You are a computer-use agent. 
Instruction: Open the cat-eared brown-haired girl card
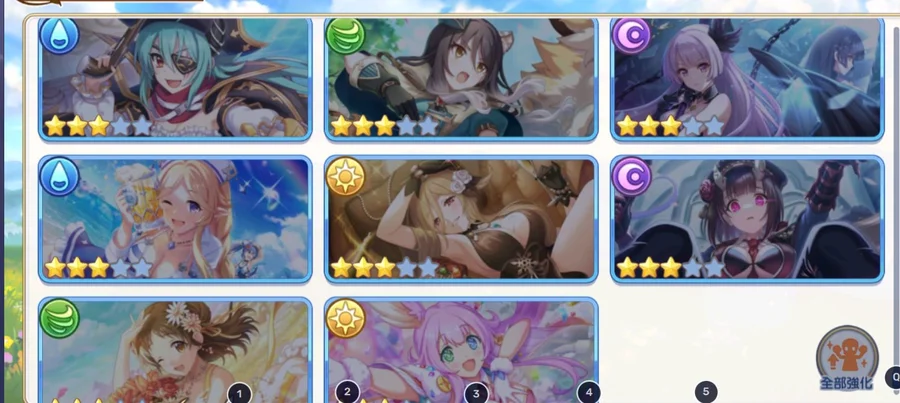pos(461,79)
